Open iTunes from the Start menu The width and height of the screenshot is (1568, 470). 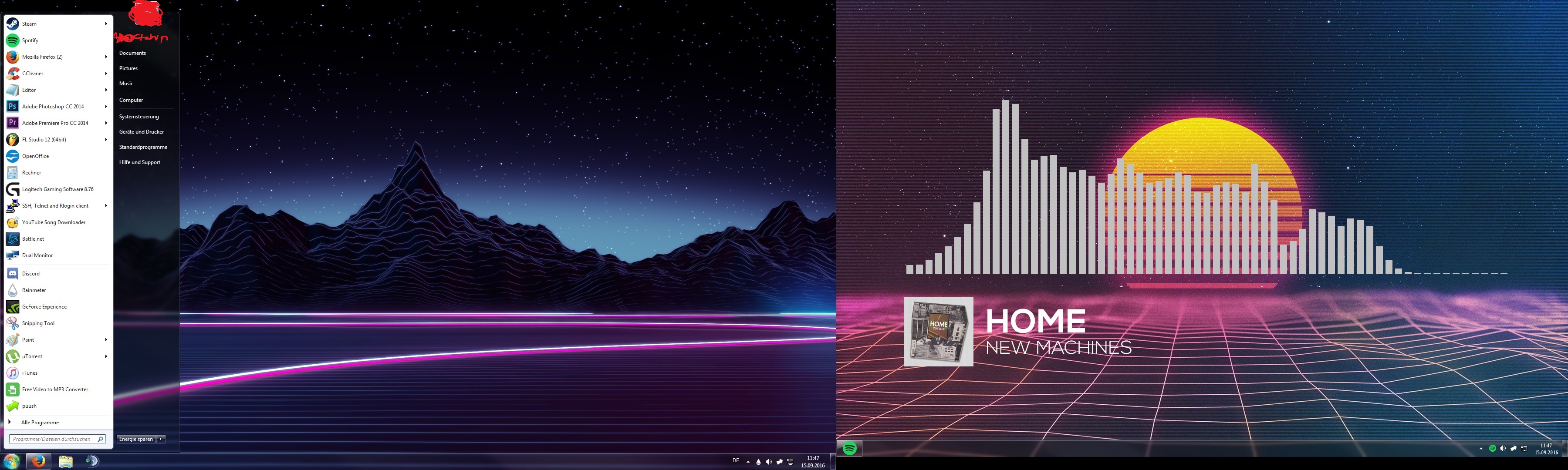point(58,373)
